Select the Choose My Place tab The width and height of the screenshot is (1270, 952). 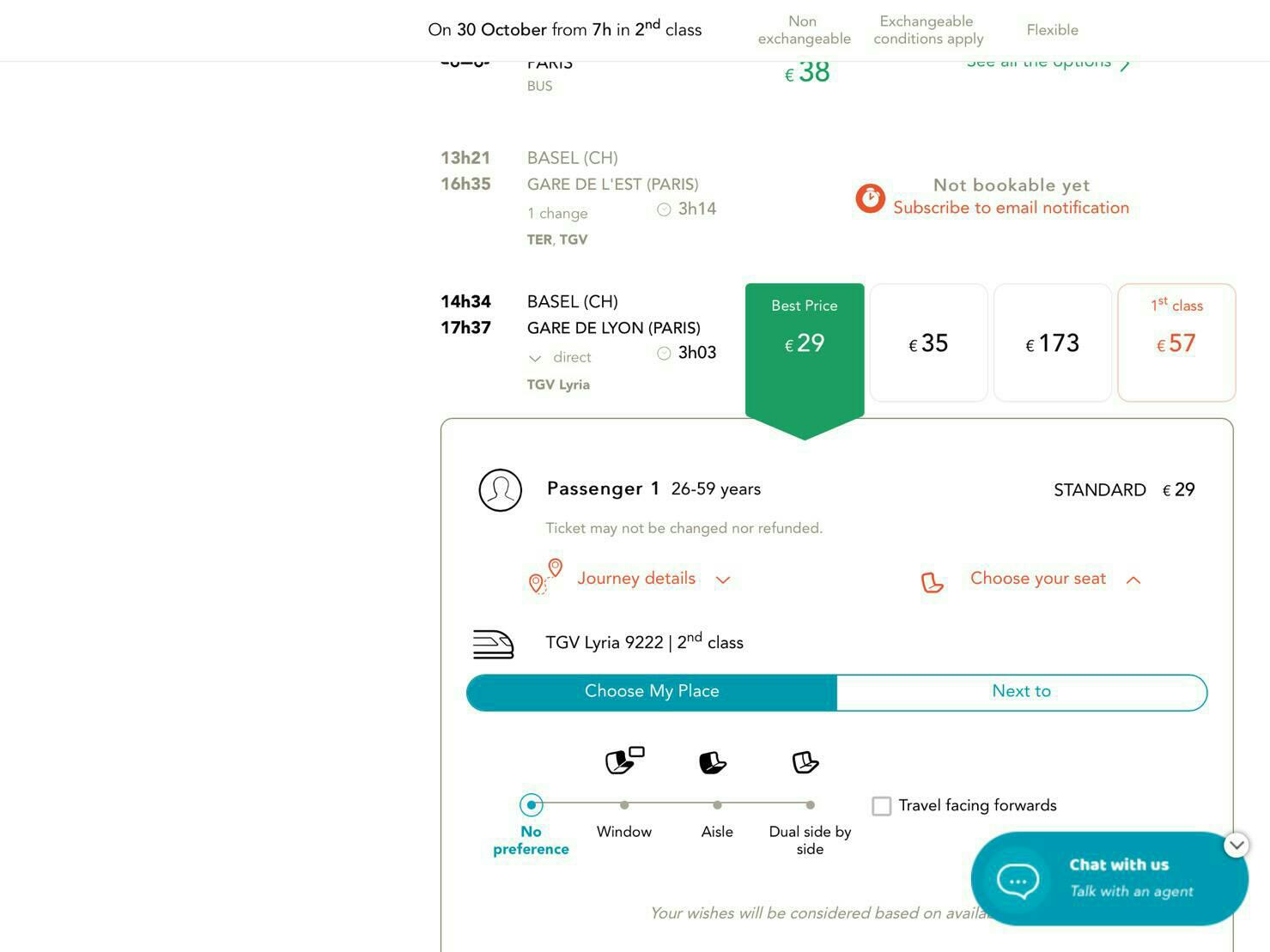click(x=652, y=692)
